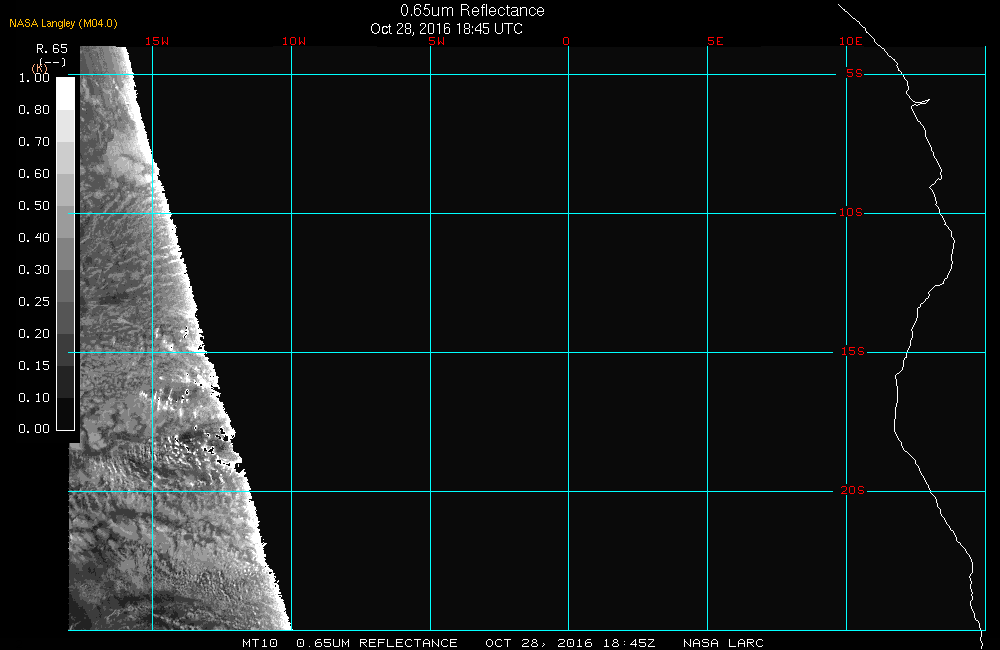
Task: Click the R.65 colorbar heading
Action: point(51,49)
